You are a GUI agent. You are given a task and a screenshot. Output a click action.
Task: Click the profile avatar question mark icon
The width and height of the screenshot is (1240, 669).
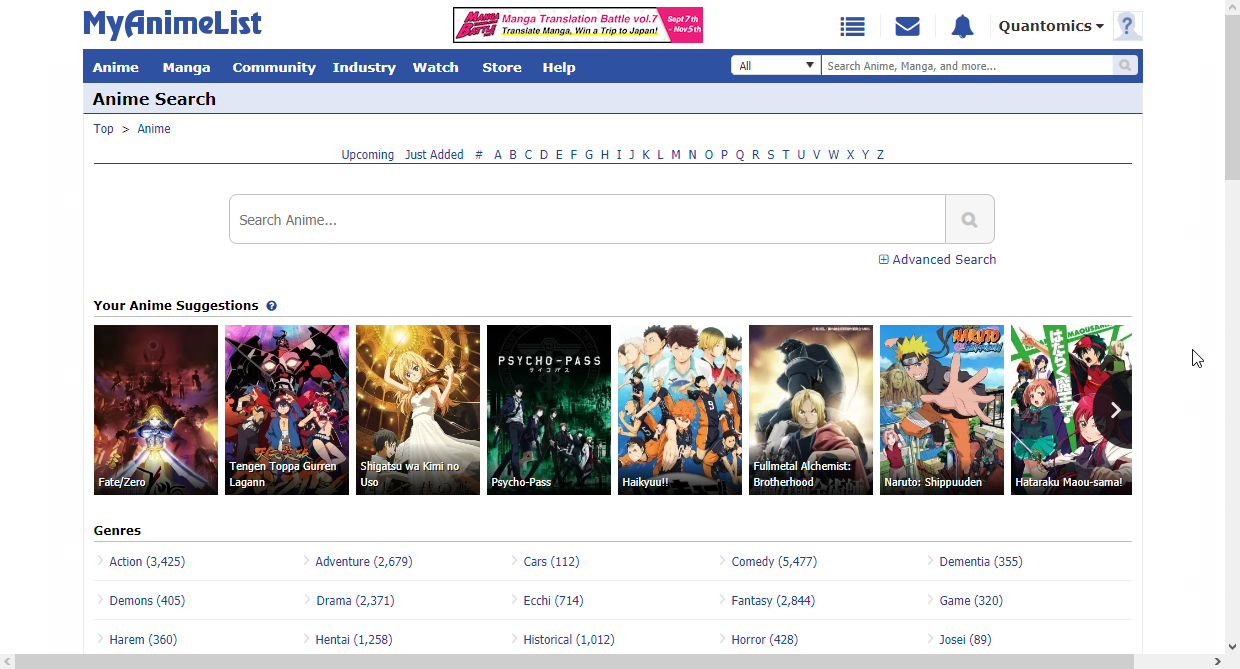coord(1127,26)
